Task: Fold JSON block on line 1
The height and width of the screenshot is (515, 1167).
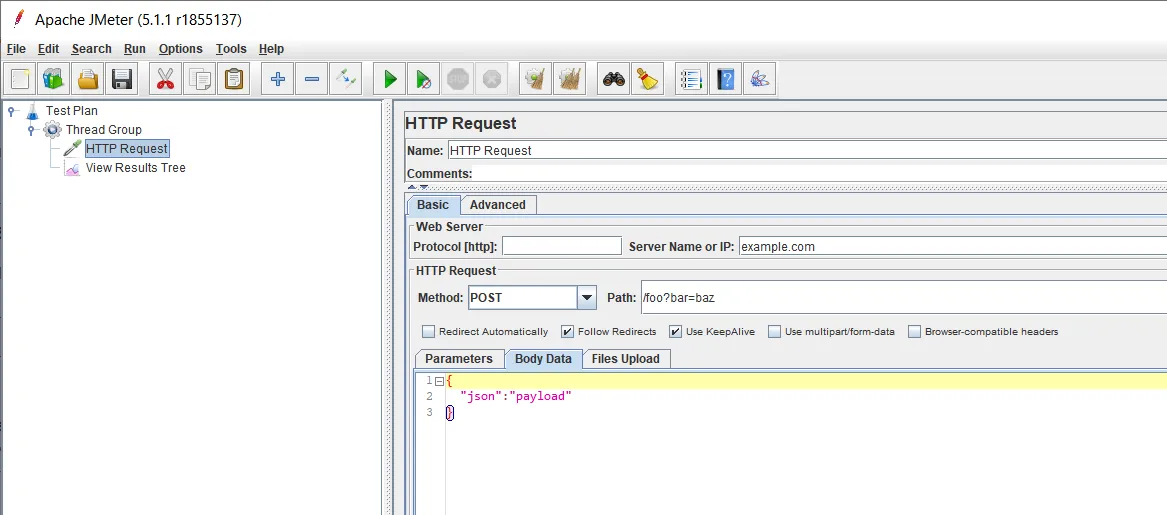Action: pyautogui.click(x=439, y=381)
